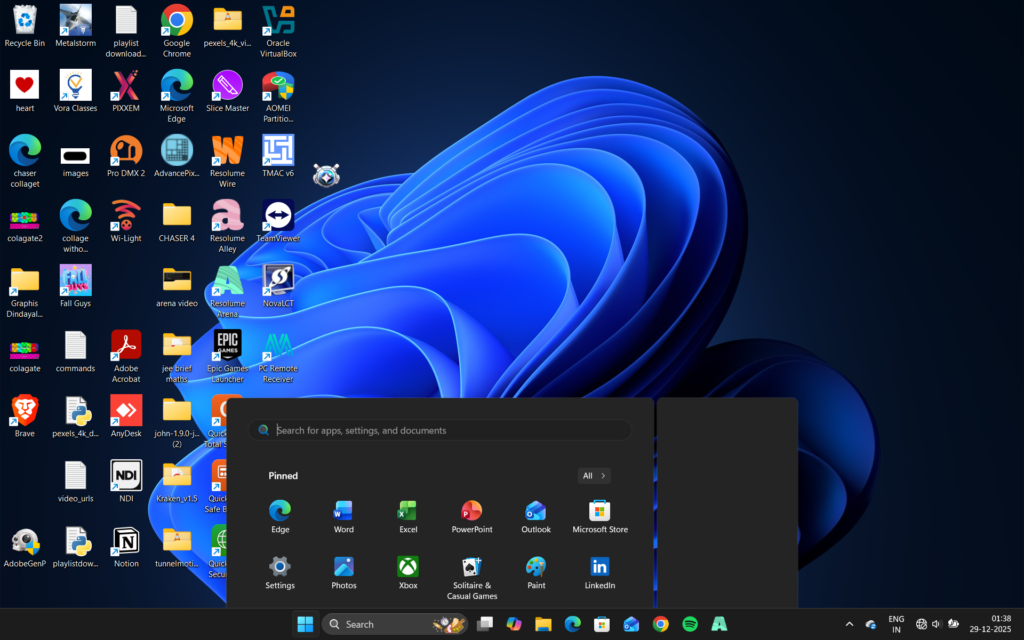
Task: Open the Xbox pinned app
Action: pos(408,573)
